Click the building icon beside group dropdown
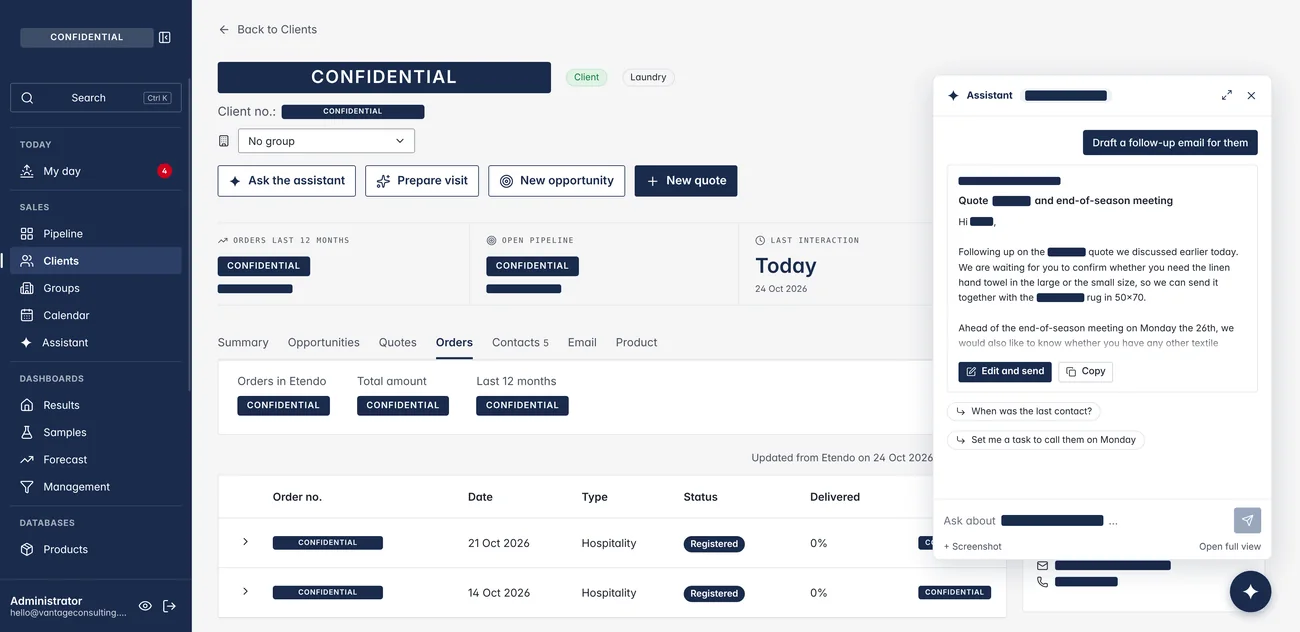This screenshot has width=1300, height=632. 224,141
